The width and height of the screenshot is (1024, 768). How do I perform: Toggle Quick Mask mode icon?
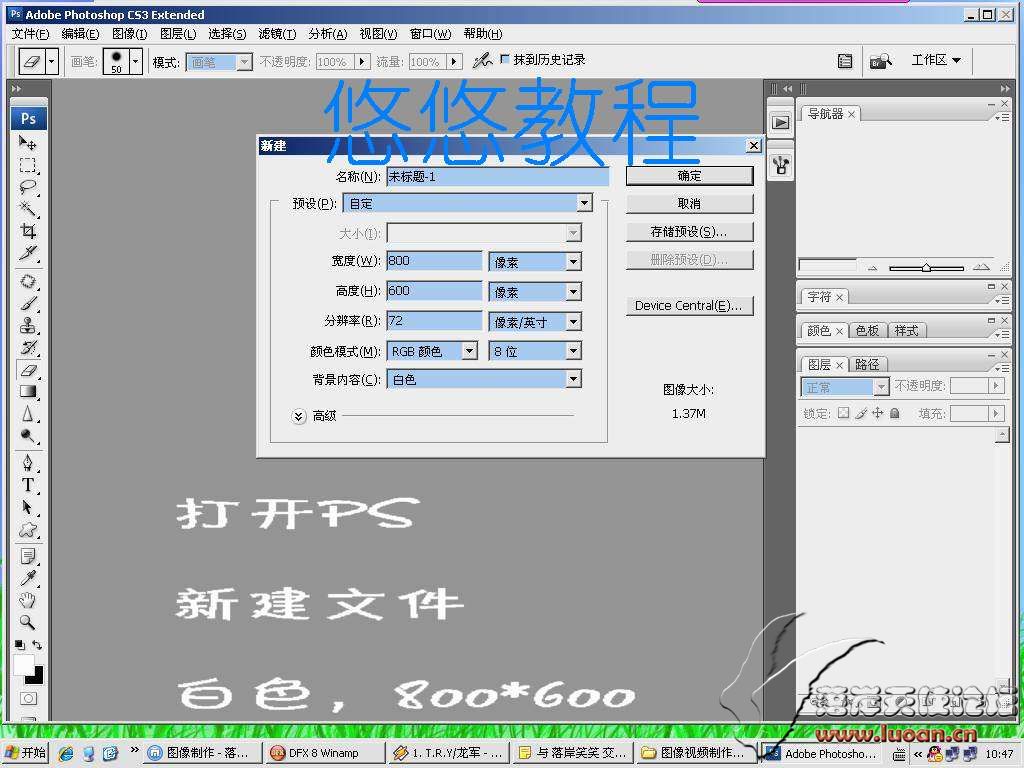click(28, 699)
